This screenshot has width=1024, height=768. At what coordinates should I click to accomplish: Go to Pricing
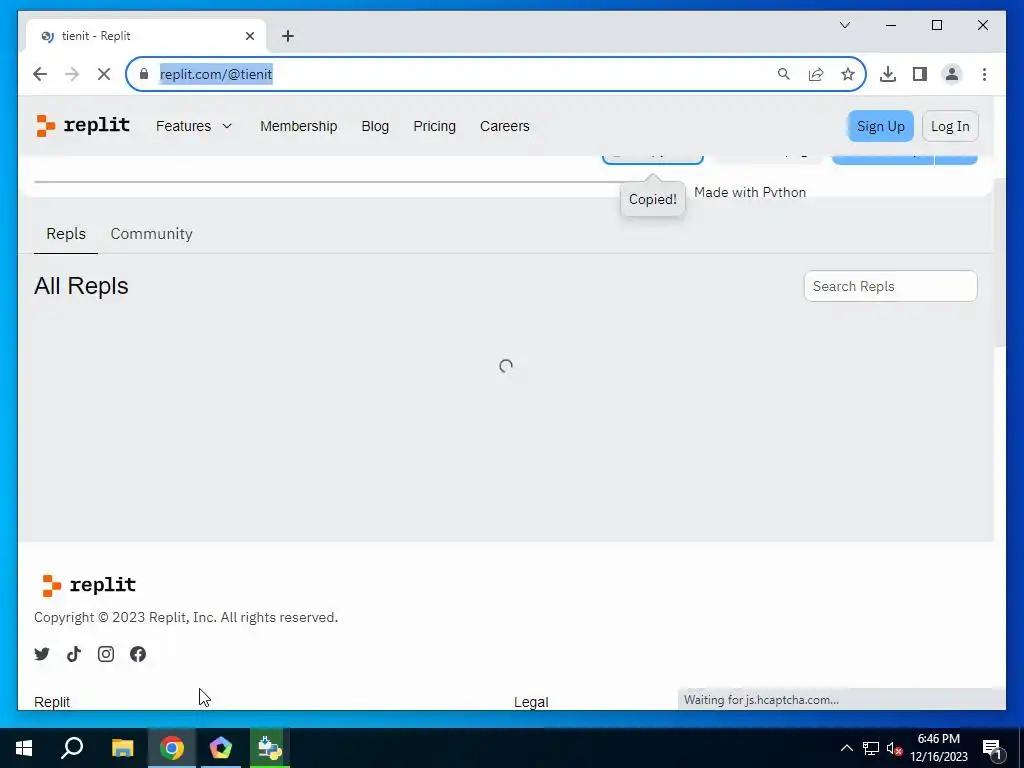[x=434, y=126]
